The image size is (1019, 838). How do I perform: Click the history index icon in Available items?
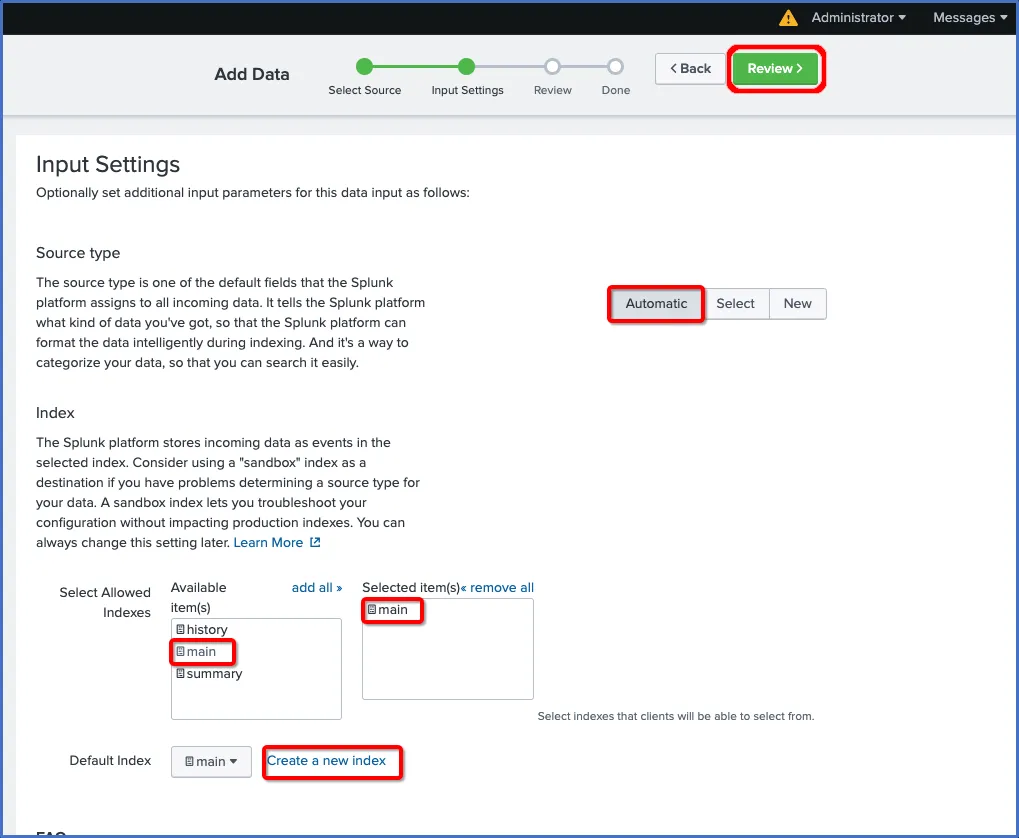pyautogui.click(x=181, y=629)
